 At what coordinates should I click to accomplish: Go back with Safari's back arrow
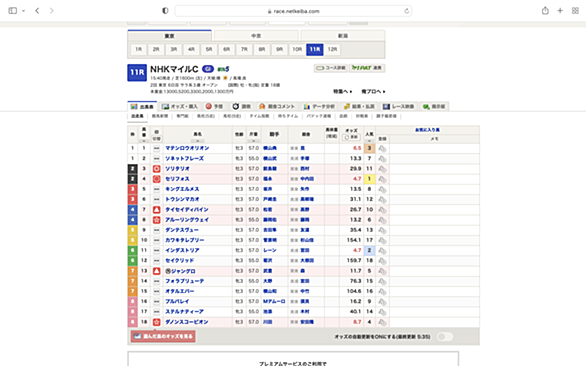(x=37, y=10)
